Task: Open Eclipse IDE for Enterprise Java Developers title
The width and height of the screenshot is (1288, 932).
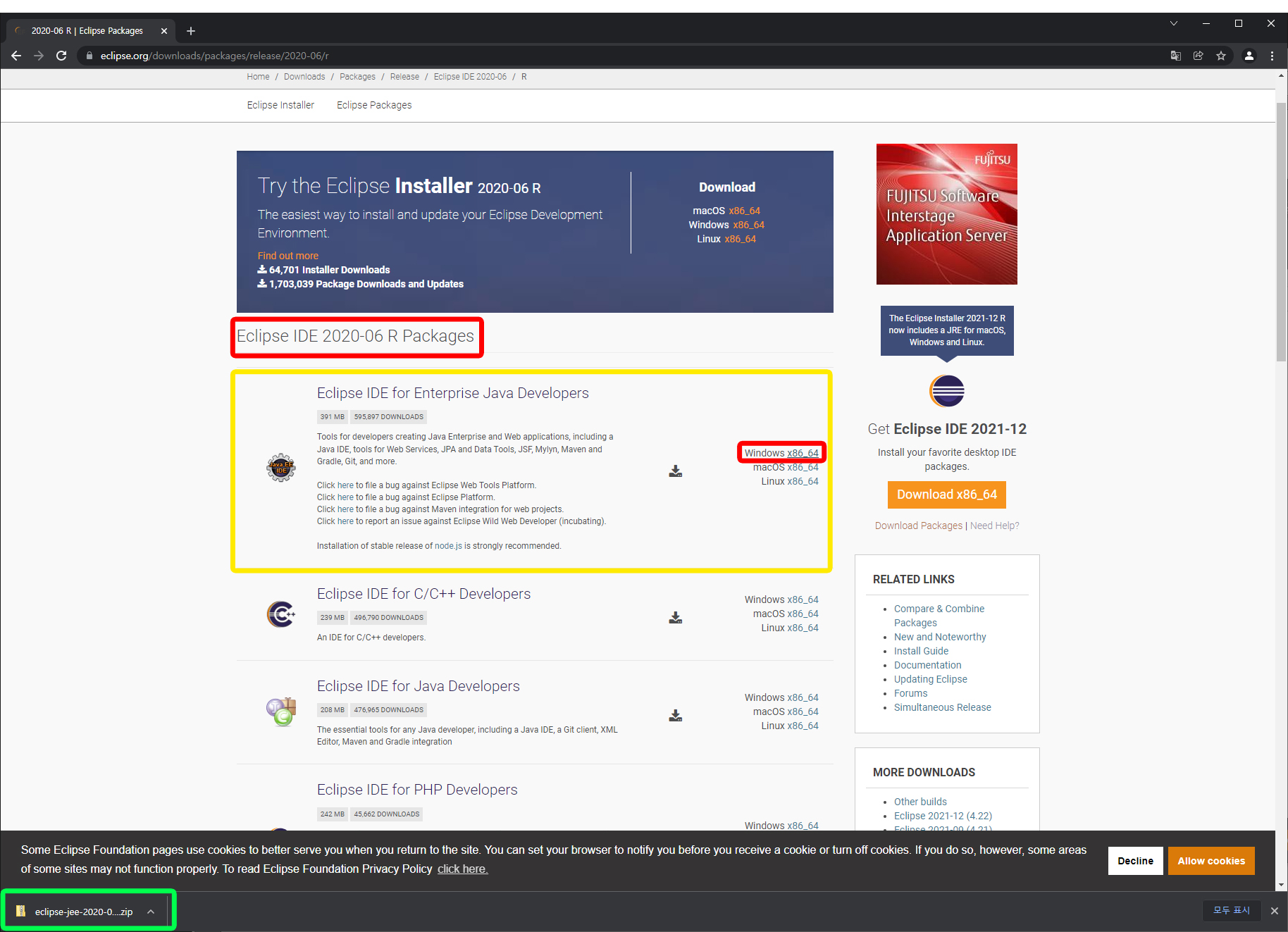Action: 452,393
